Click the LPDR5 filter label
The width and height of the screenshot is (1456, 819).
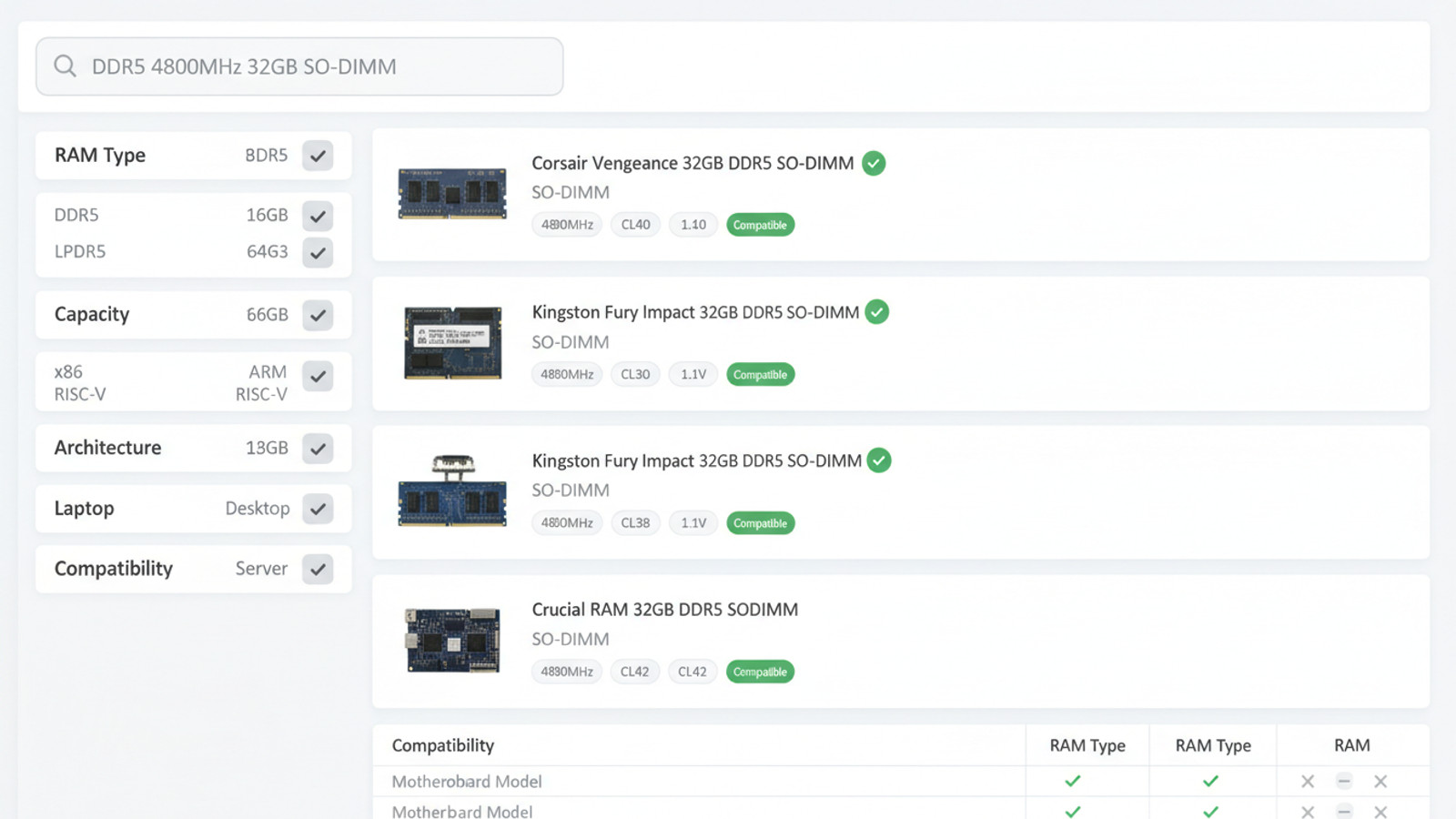pyautogui.click(x=80, y=252)
